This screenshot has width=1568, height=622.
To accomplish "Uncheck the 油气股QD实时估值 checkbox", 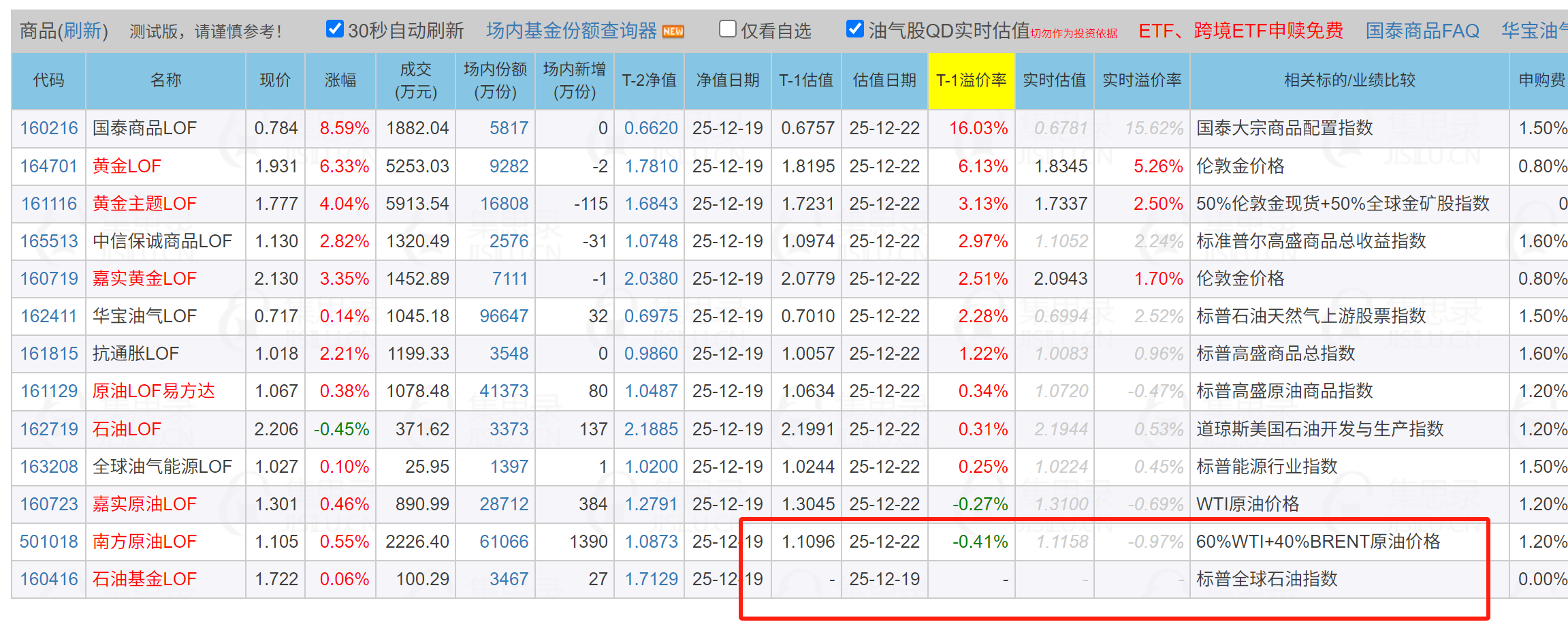I will 854,29.
